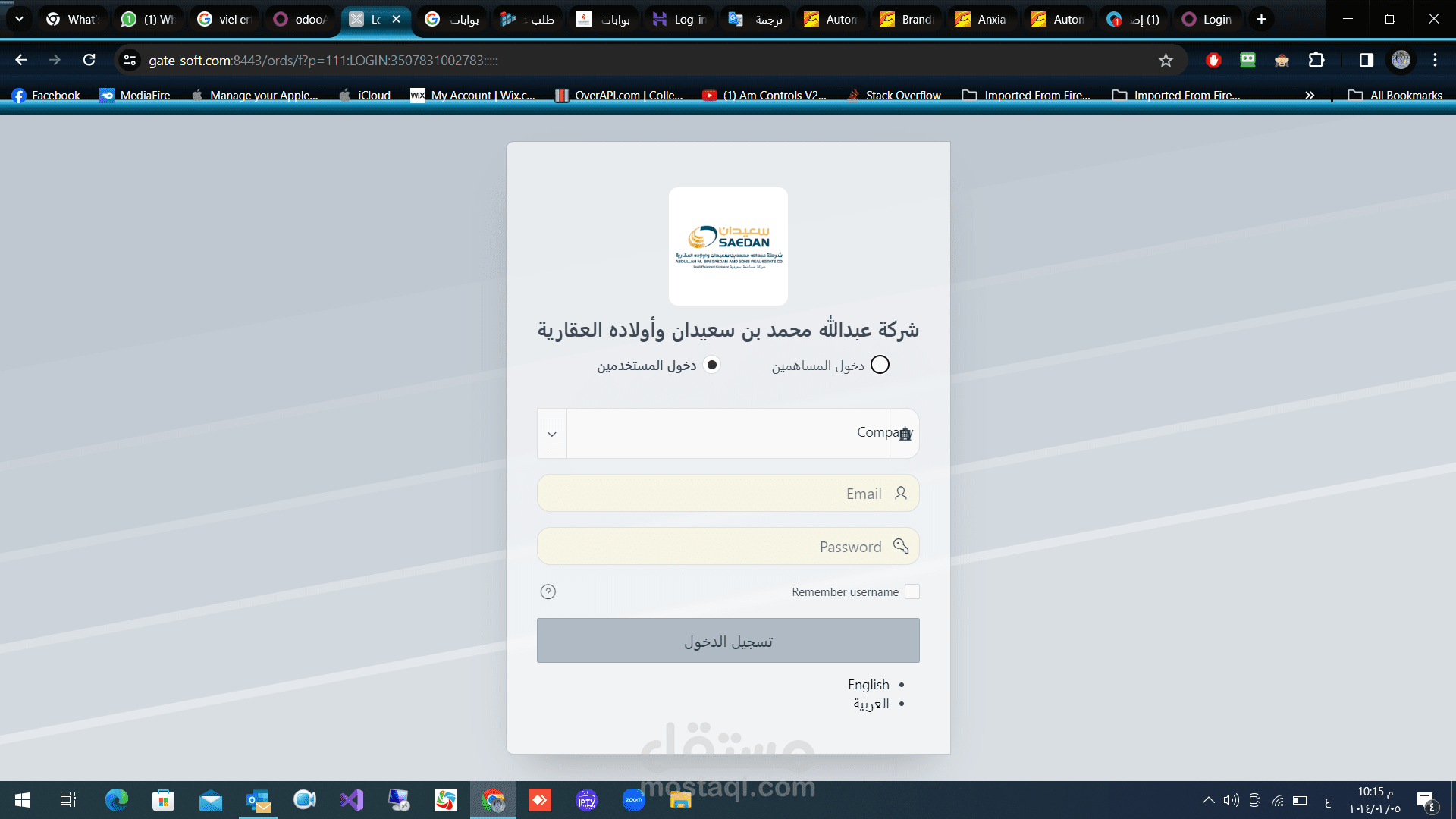Switch to the Brand tab
This screenshot has height=819, width=1456.
coord(907,19)
